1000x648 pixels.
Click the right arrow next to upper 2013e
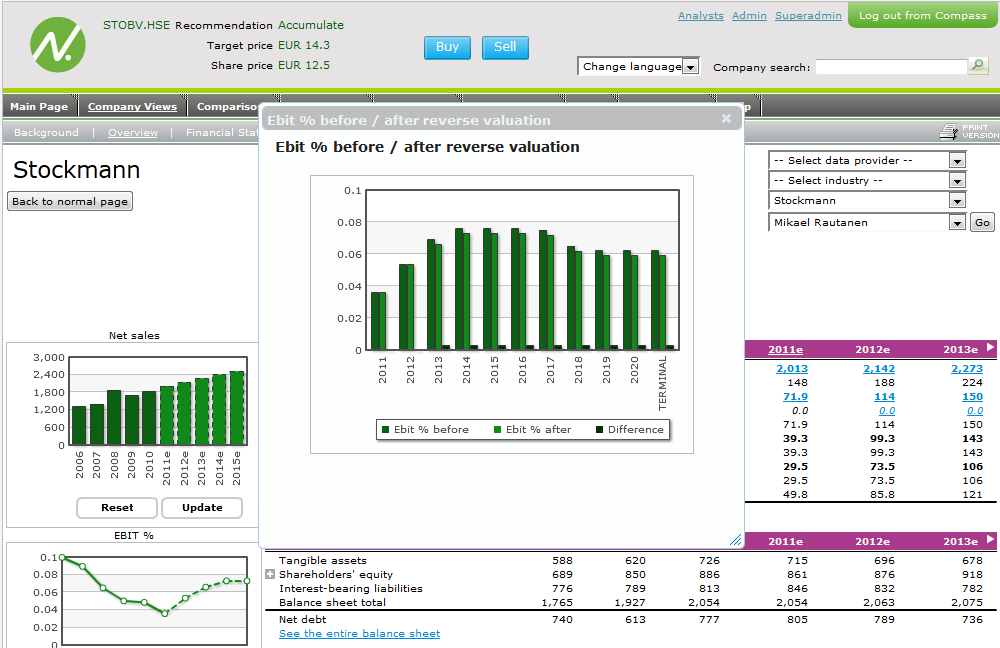tap(990, 348)
